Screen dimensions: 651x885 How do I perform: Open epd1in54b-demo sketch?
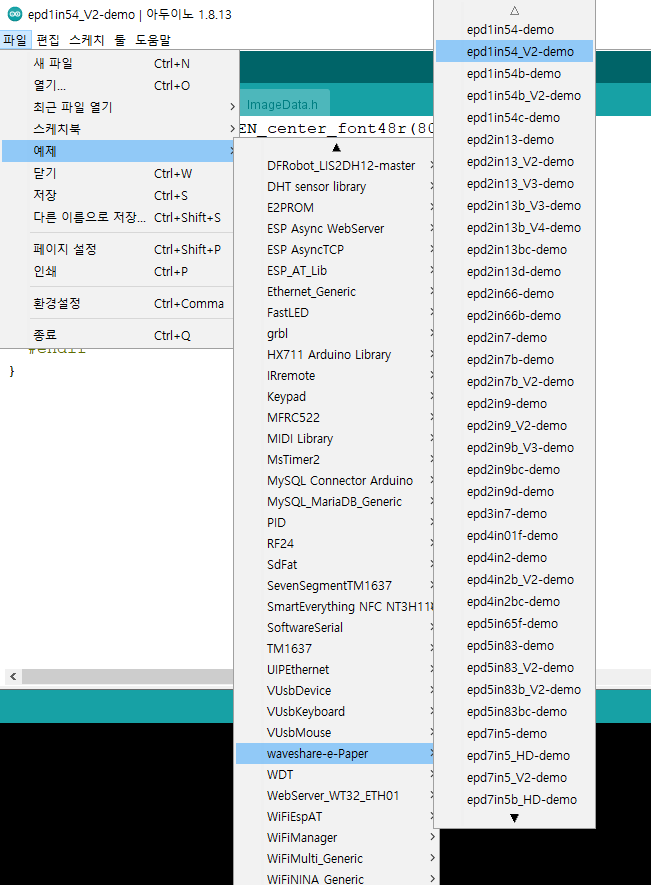pos(514,73)
